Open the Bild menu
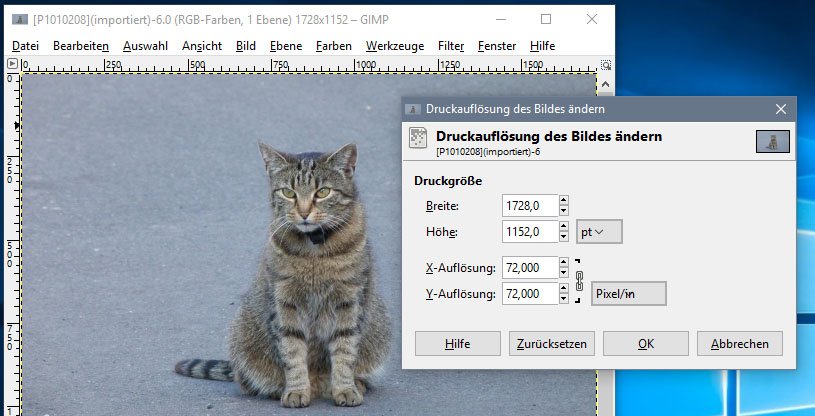The image size is (815, 416). tap(245, 46)
